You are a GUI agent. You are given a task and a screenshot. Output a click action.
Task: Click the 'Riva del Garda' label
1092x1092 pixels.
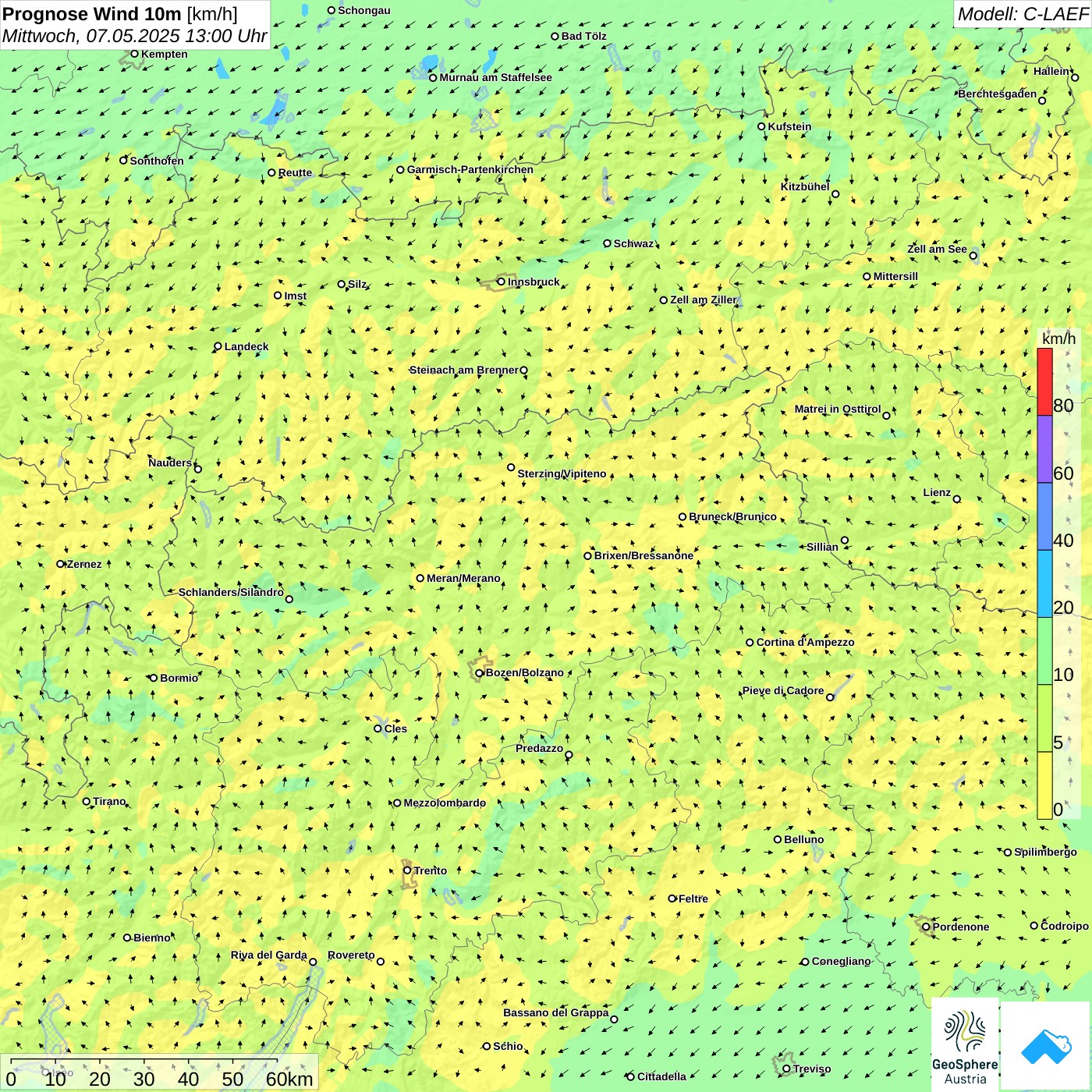coord(269,955)
